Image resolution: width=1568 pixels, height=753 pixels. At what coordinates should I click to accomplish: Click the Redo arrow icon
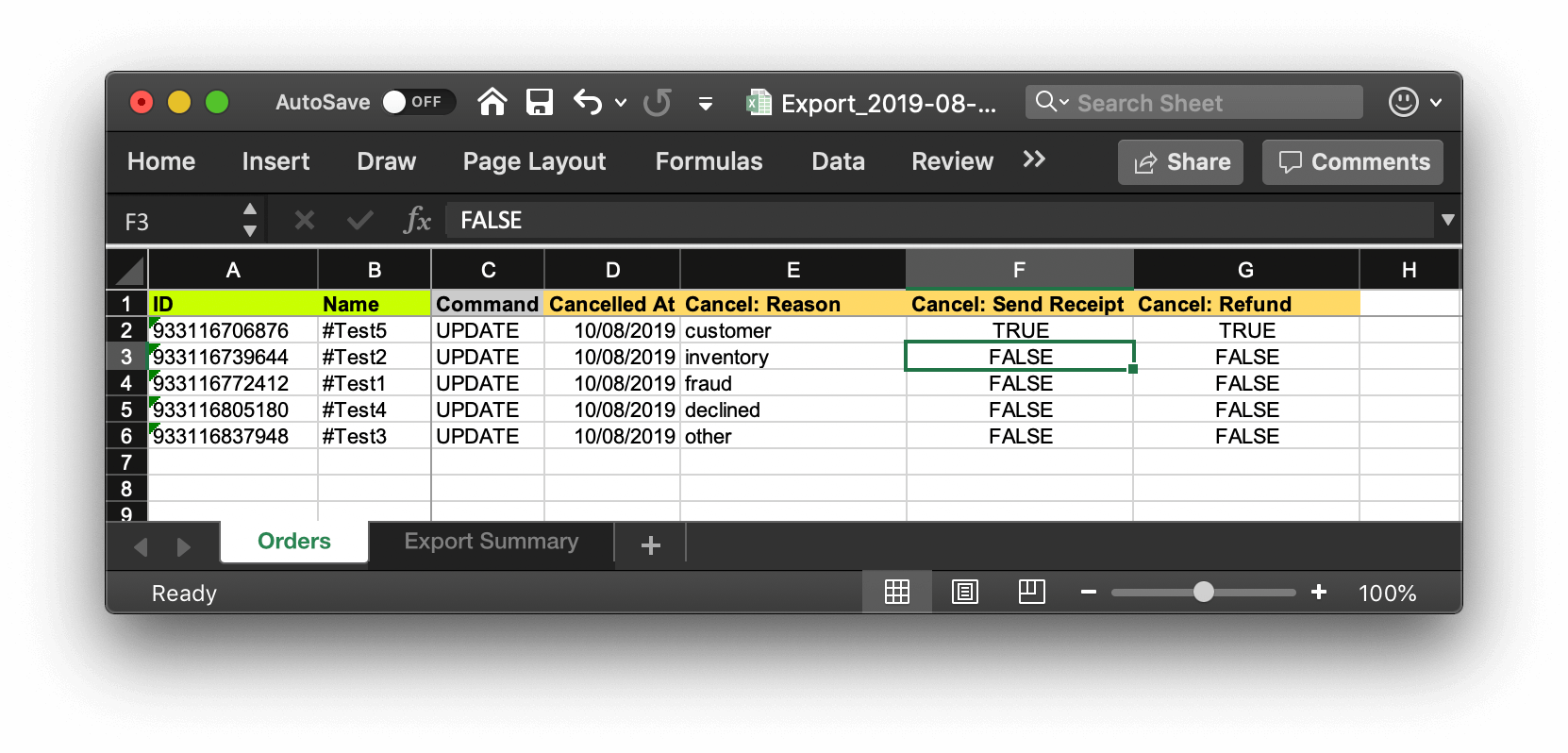click(x=657, y=102)
